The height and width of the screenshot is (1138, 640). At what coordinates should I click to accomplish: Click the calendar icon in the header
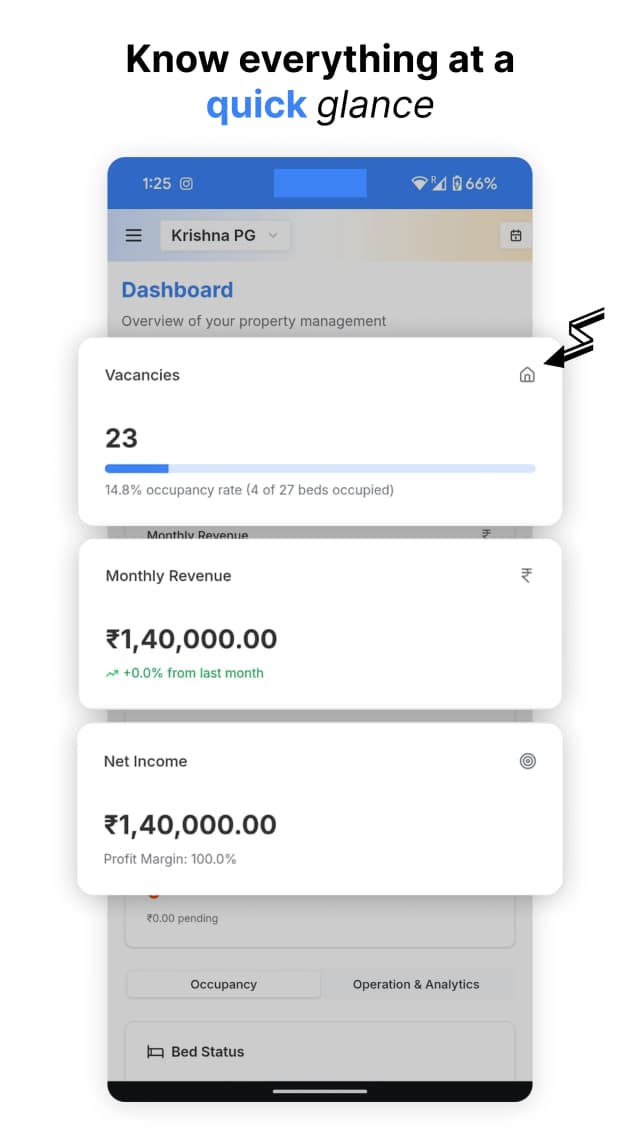515,235
